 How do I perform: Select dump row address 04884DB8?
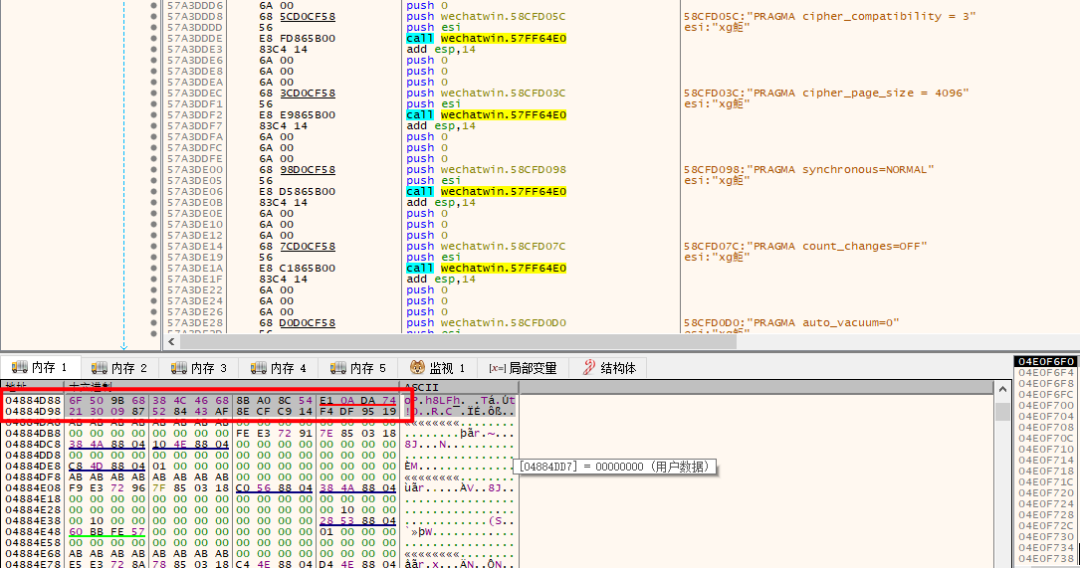(33, 433)
